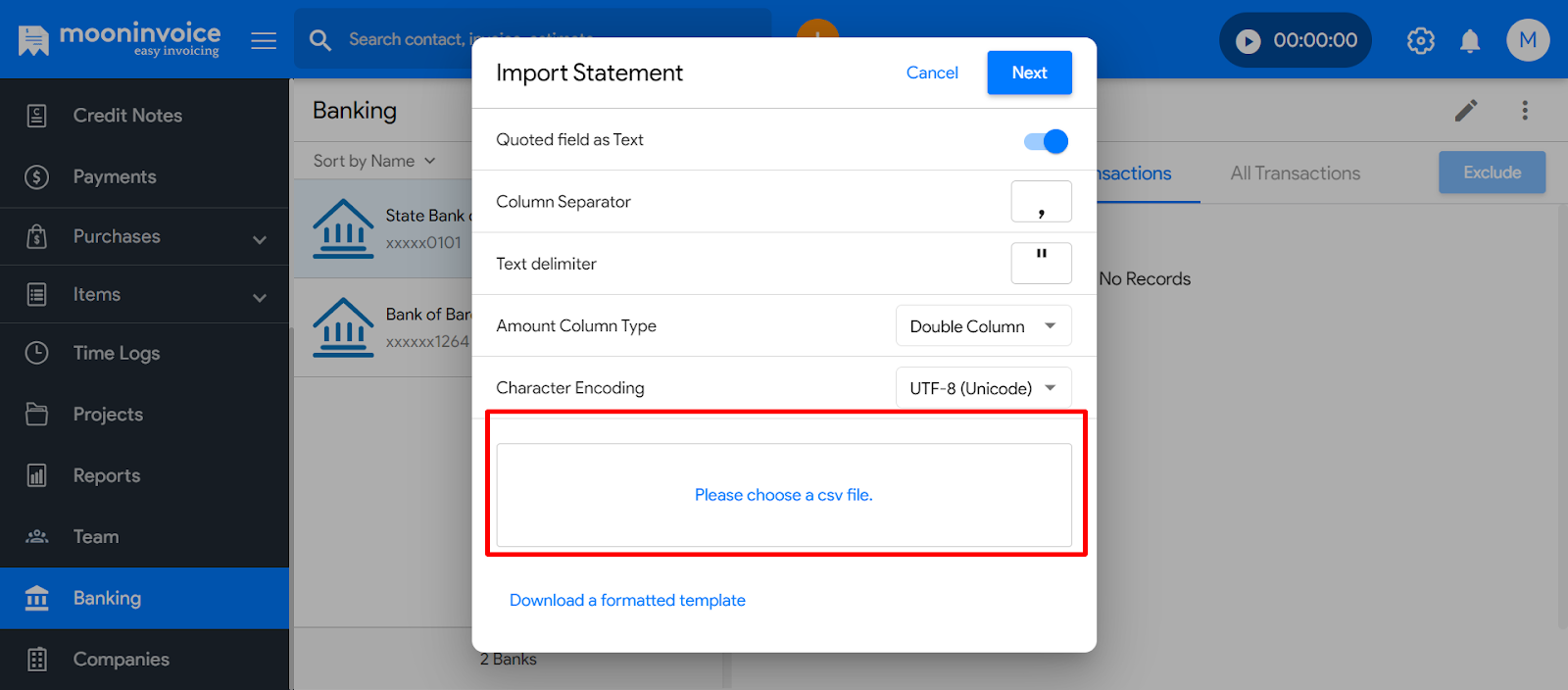The height and width of the screenshot is (690, 1568).
Task: Open Character Encoding dropdown
Action: click(983, 387)
